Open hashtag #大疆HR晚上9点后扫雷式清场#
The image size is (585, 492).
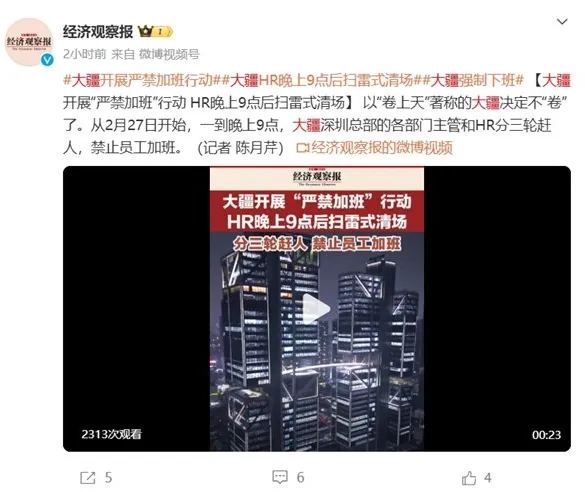[322, 80]
